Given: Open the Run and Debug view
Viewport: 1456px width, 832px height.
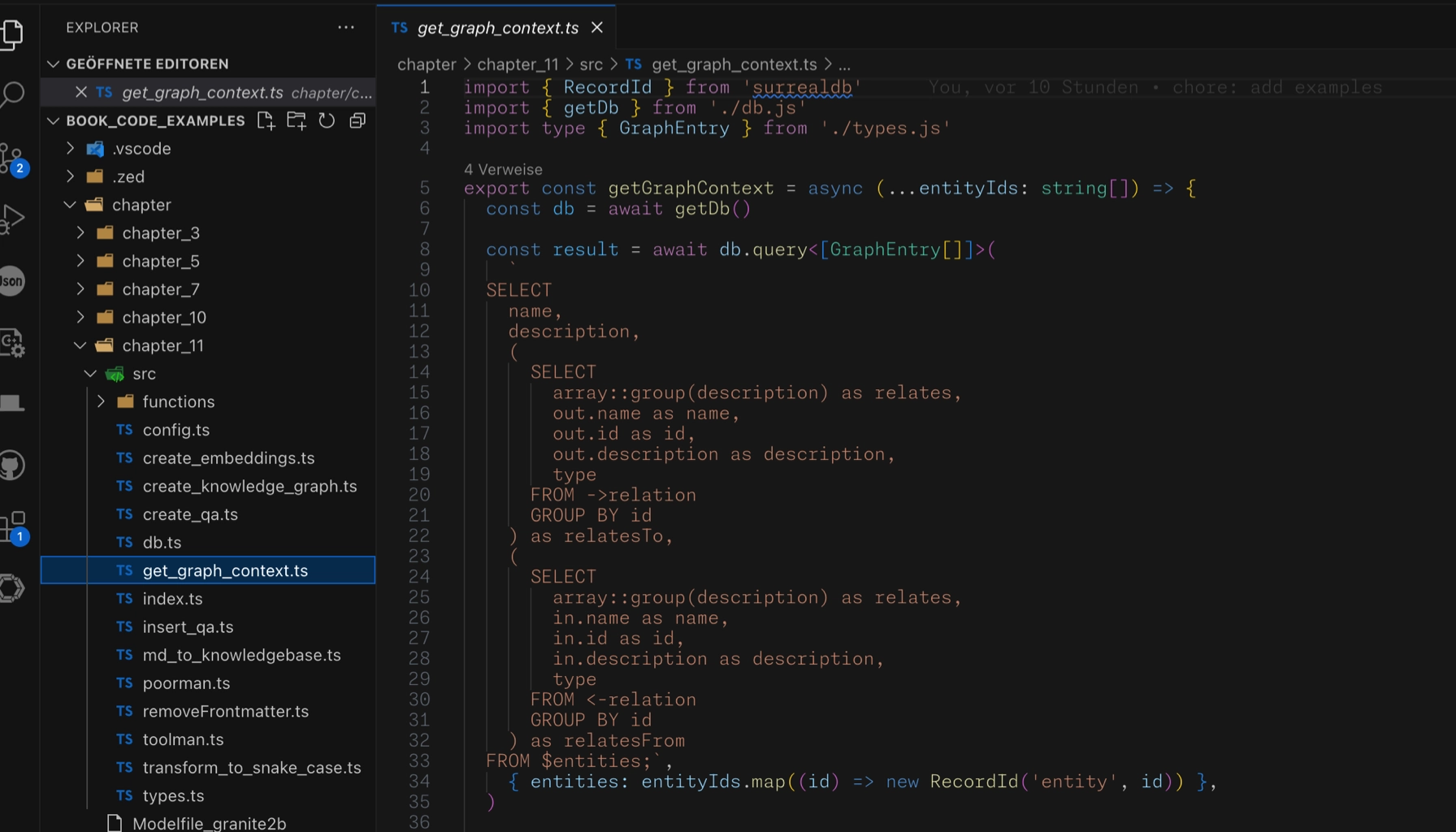Looking at the screenshot, I should point(13,219).
